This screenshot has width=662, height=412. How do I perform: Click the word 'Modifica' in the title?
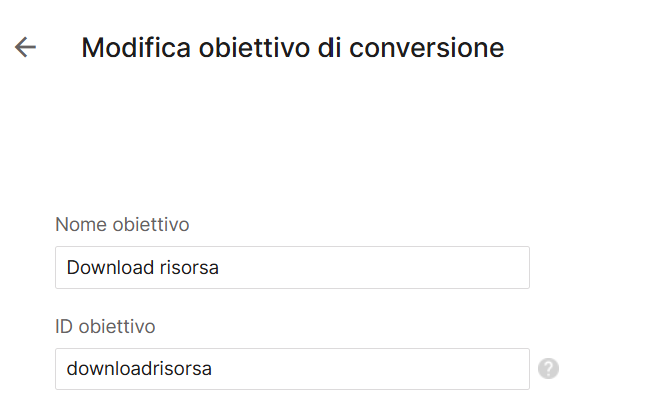(136, 47)
